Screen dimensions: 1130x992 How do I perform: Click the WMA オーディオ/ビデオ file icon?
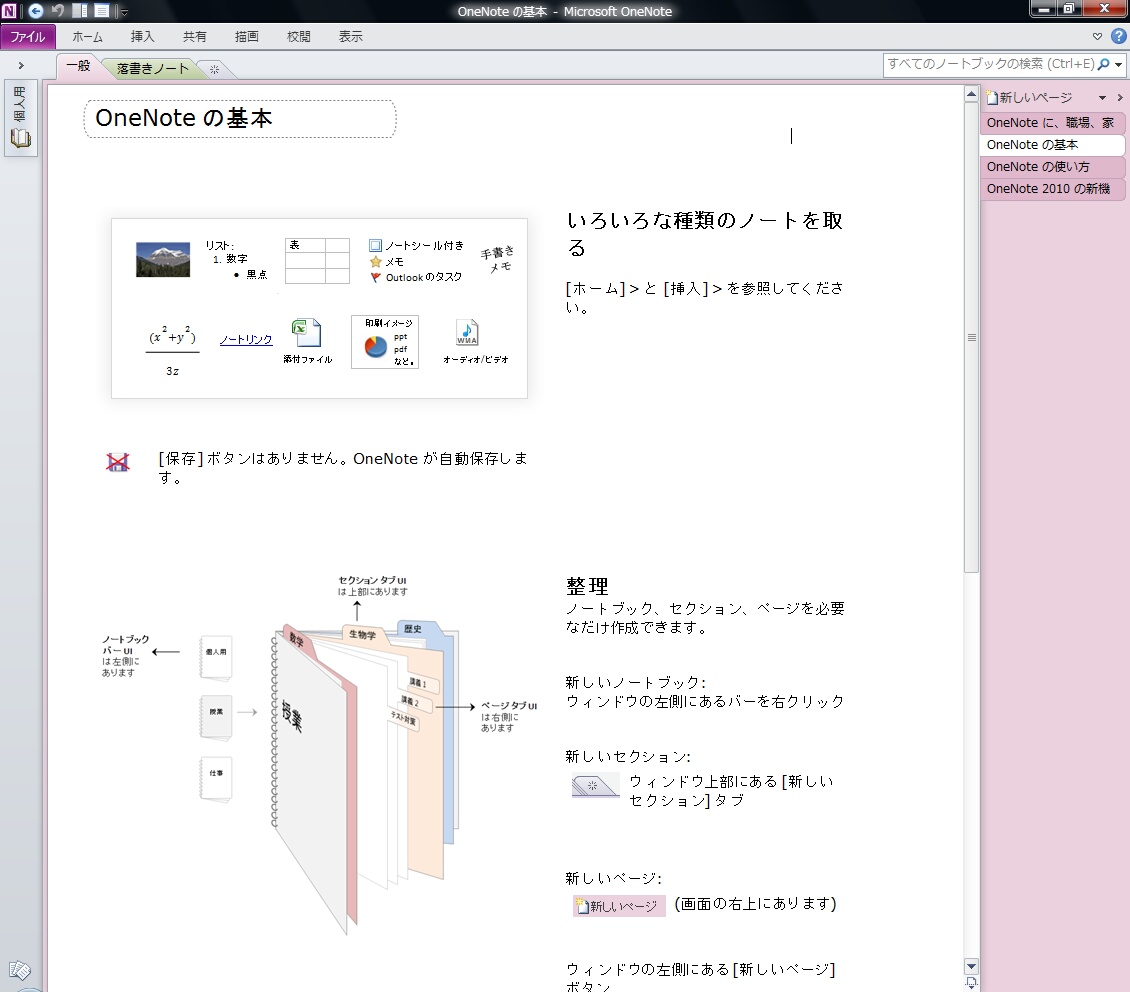pyautogui.click(x=467, y=333)
